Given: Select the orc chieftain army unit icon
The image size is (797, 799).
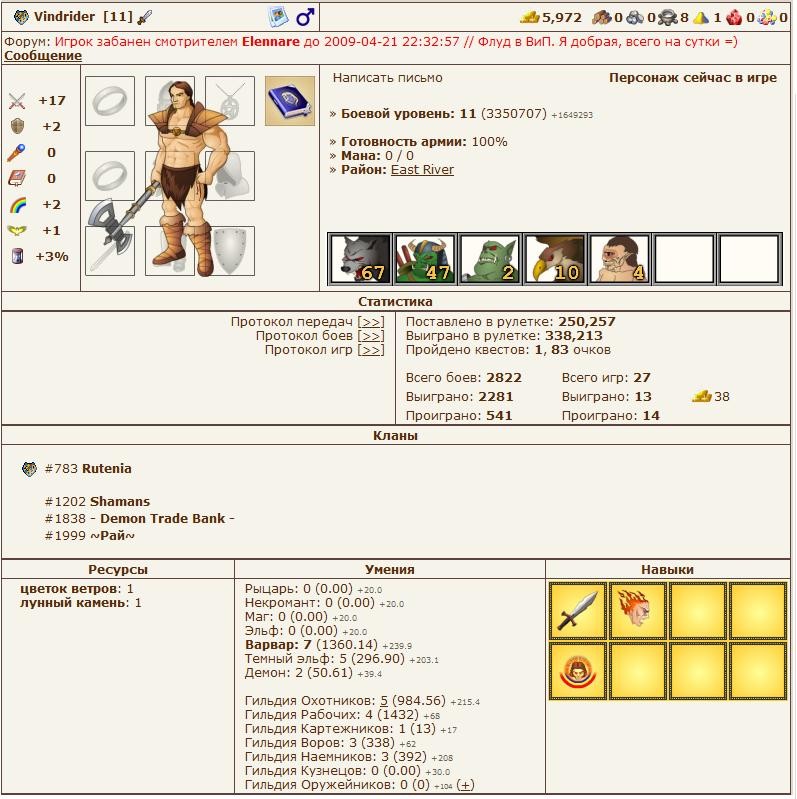Looking at the screenshot, I should 424,259.
